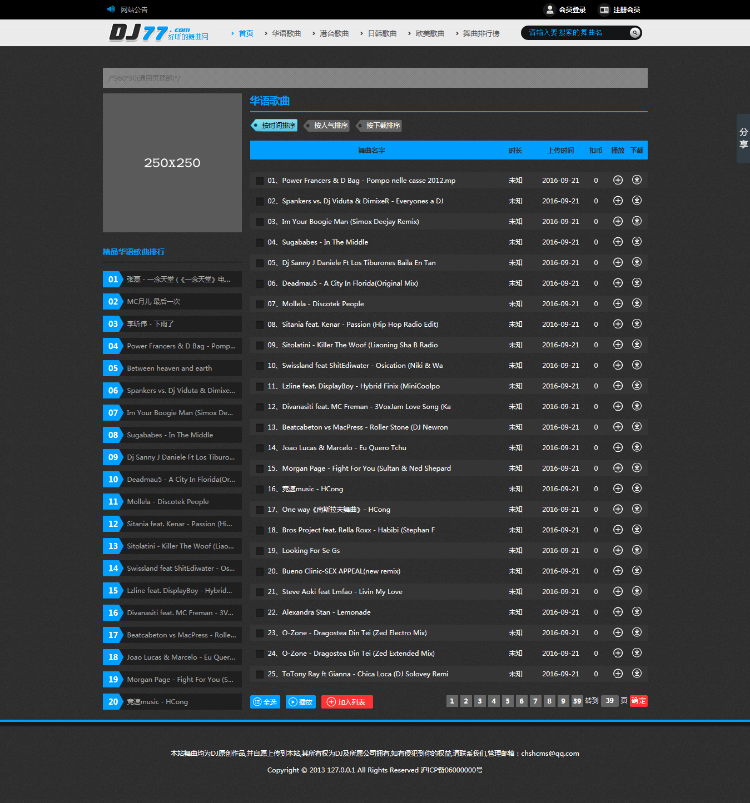This screenshot has width=750, height=803.
Task: Download Alexandra Stan - Lemonade
Action: click(x=637, y=612)
